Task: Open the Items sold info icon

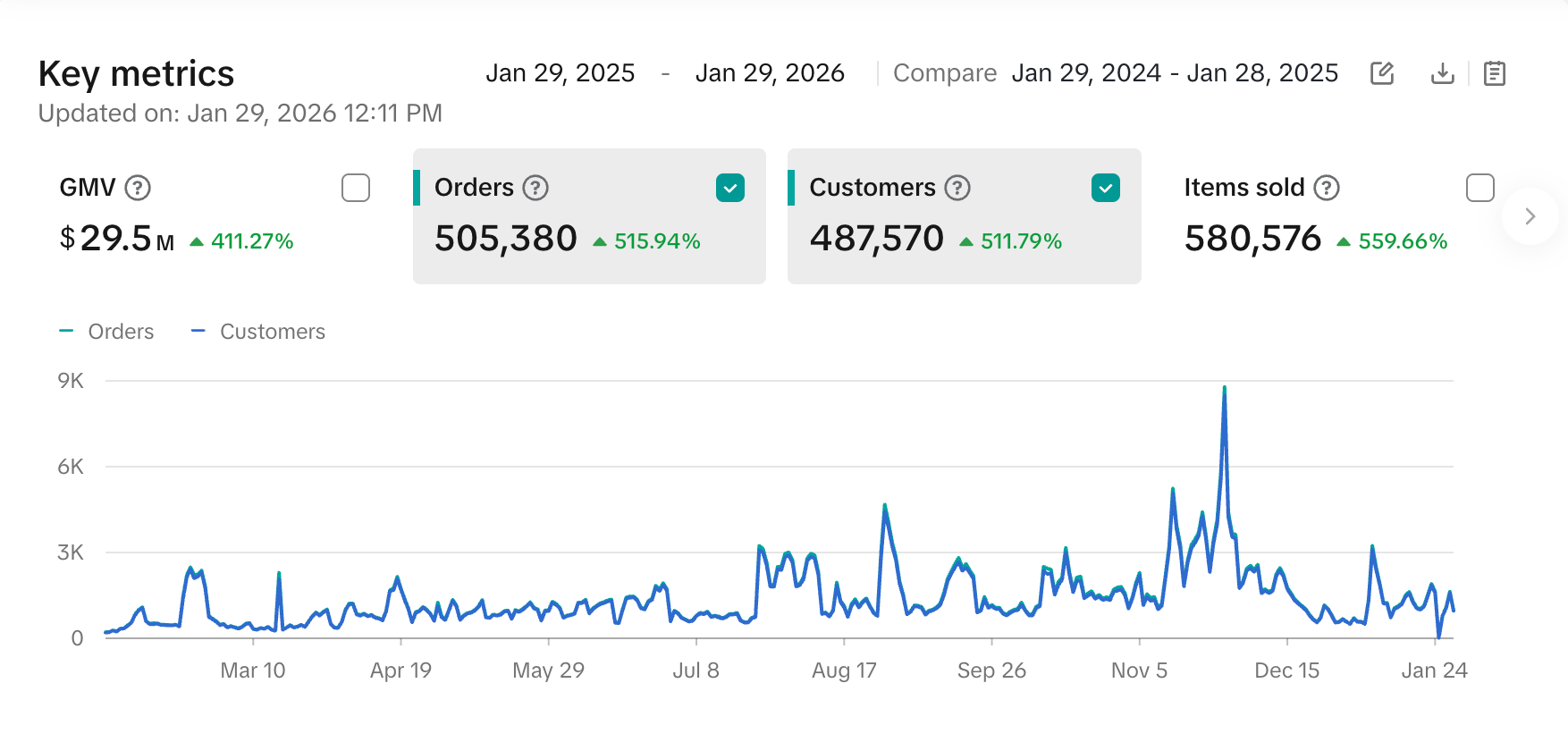Action: (1327, 188)
